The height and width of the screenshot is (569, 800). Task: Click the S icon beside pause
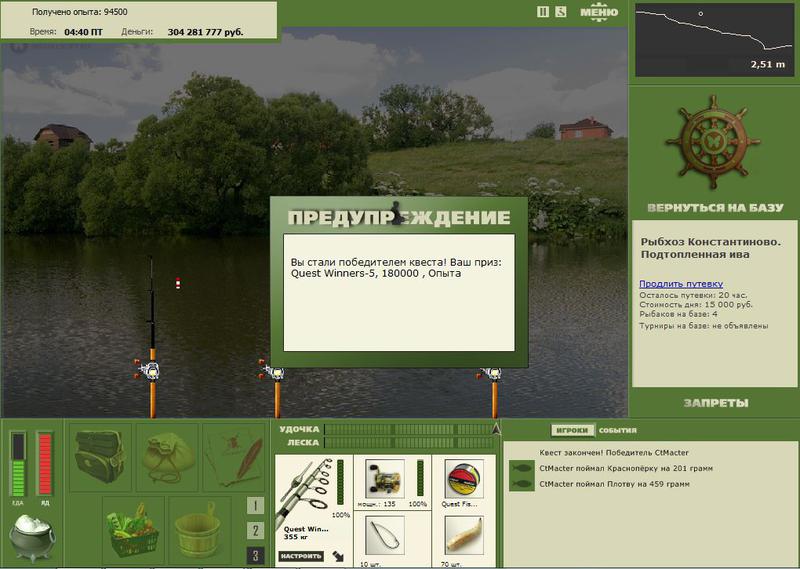point(561,12)
